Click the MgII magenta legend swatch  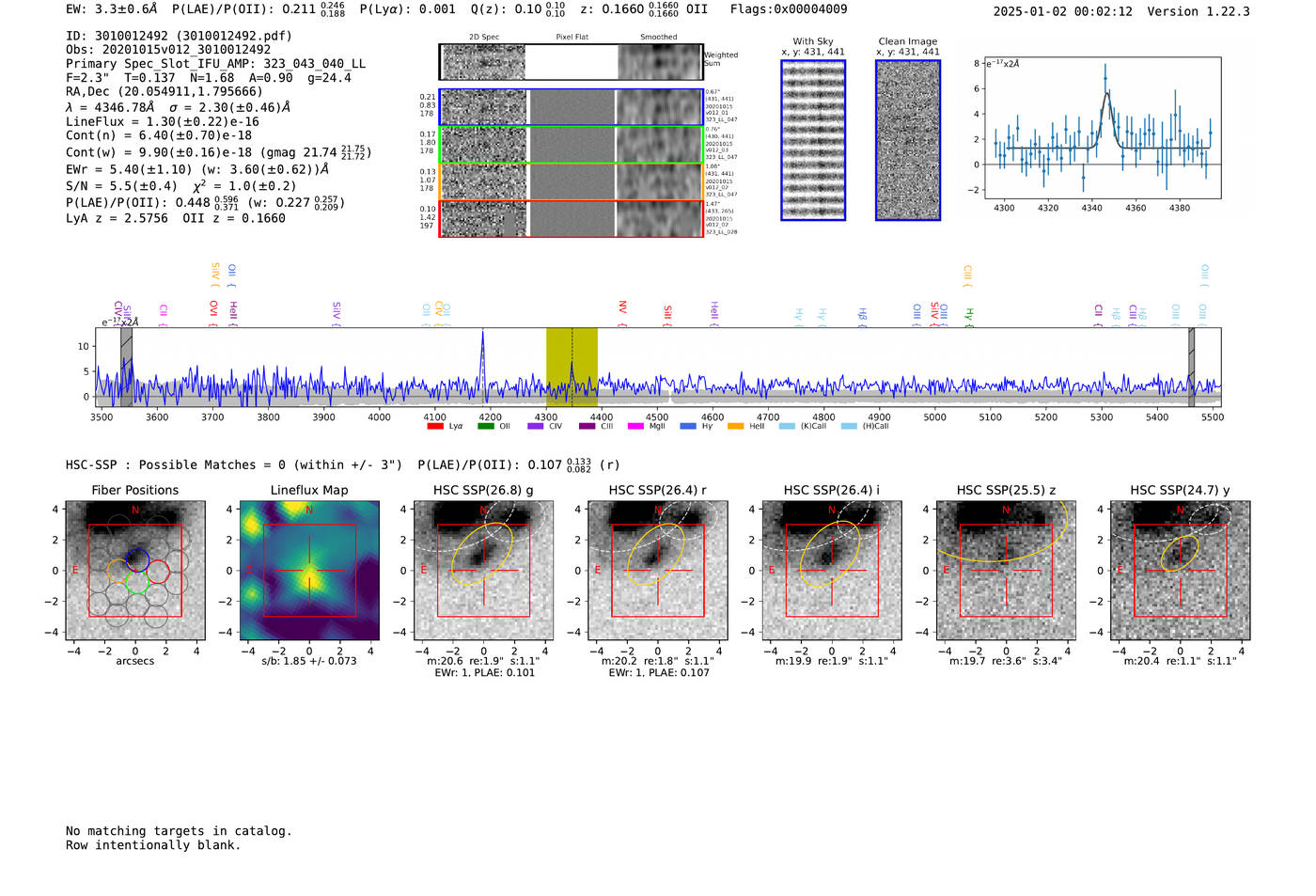coord(636,427)
